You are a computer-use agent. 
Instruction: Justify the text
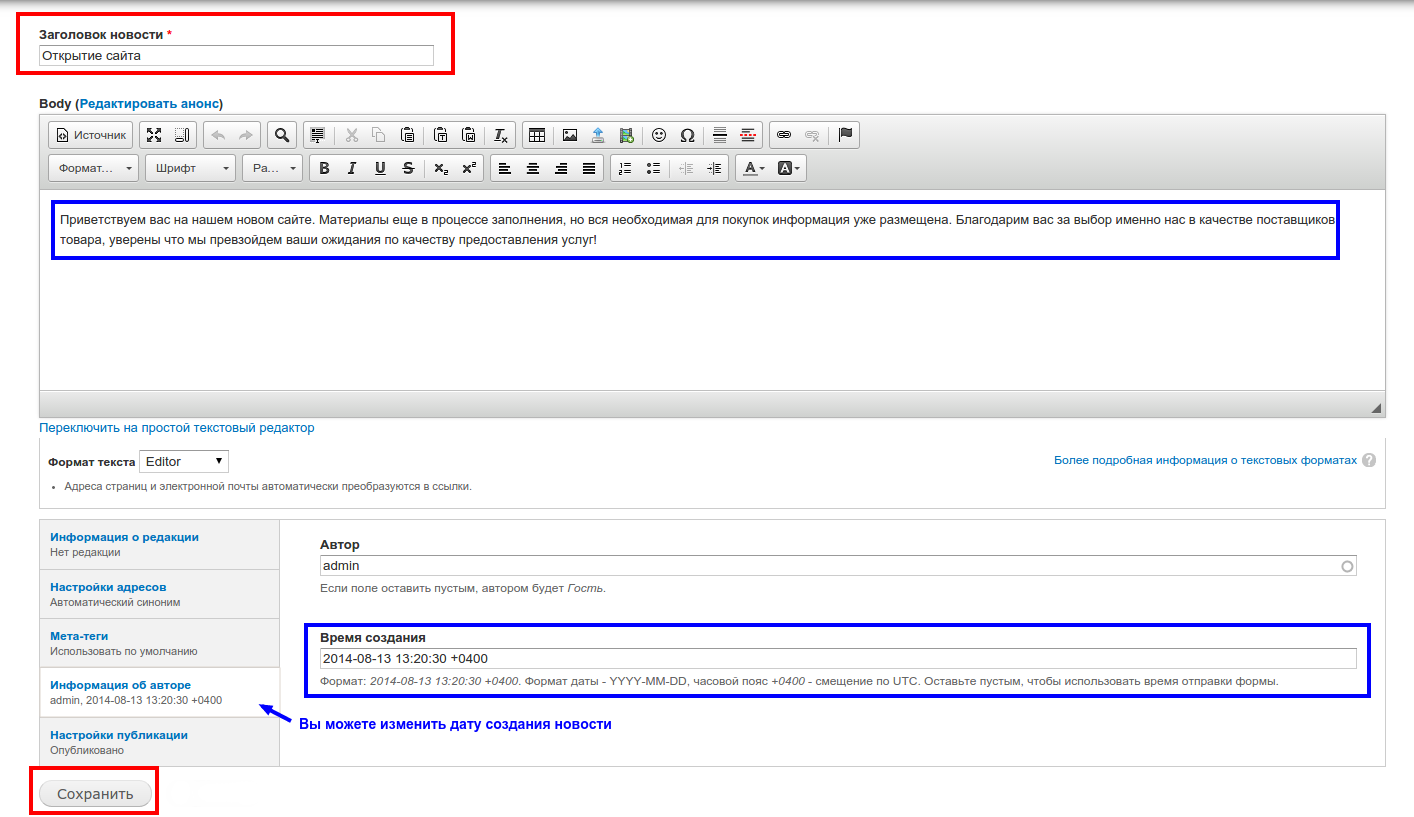pos(589,169)
